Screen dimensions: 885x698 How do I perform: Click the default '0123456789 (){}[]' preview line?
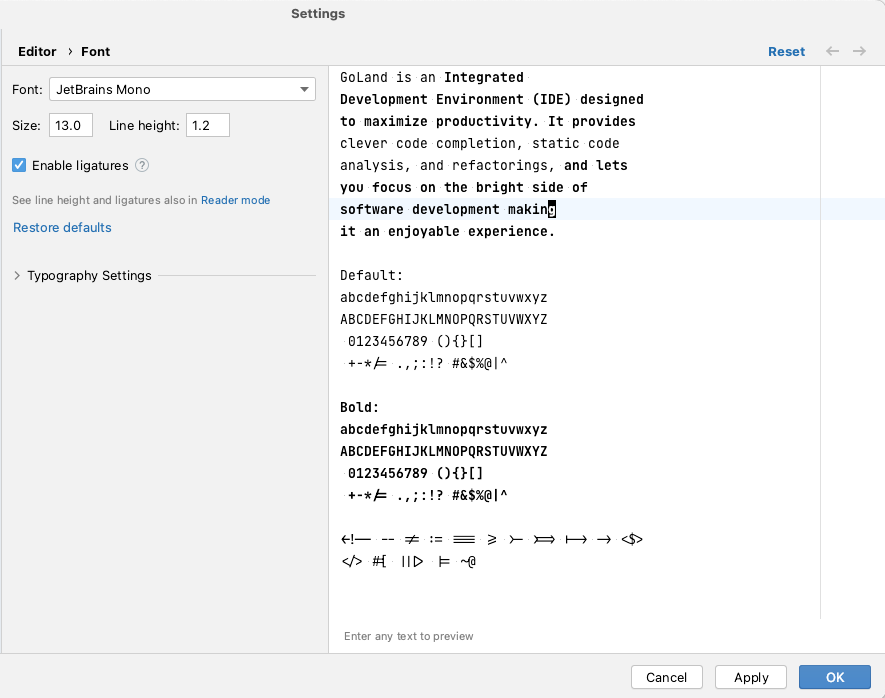pyautogui.click(x=415, y=341)
